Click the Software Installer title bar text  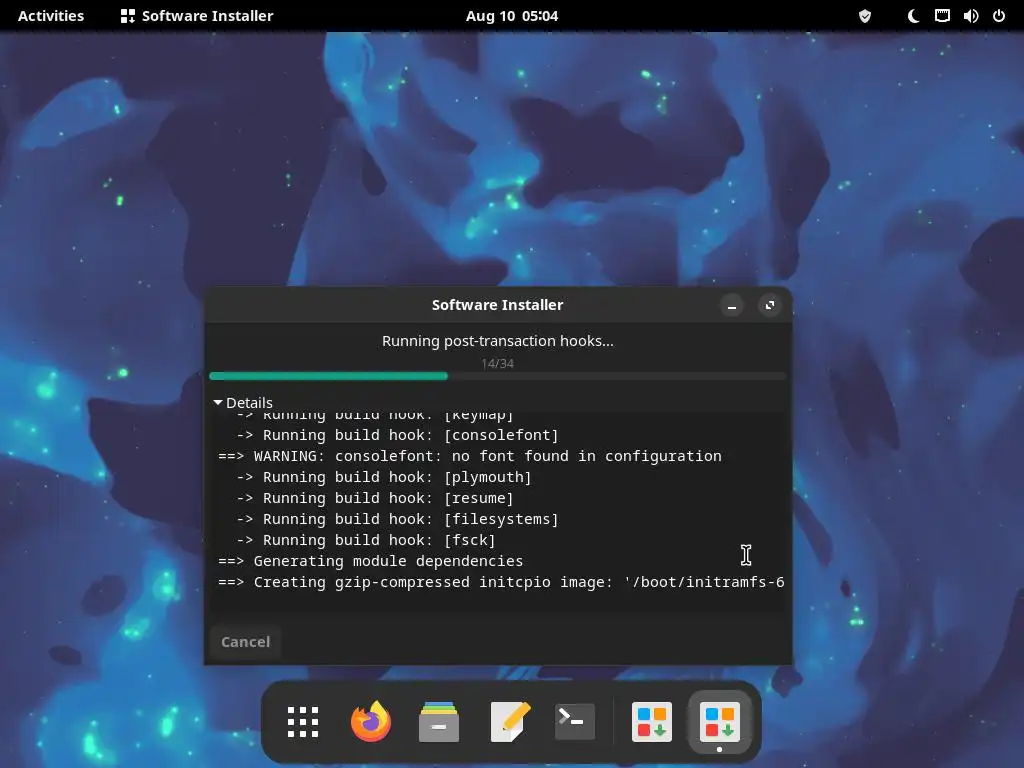pos(498,305)
